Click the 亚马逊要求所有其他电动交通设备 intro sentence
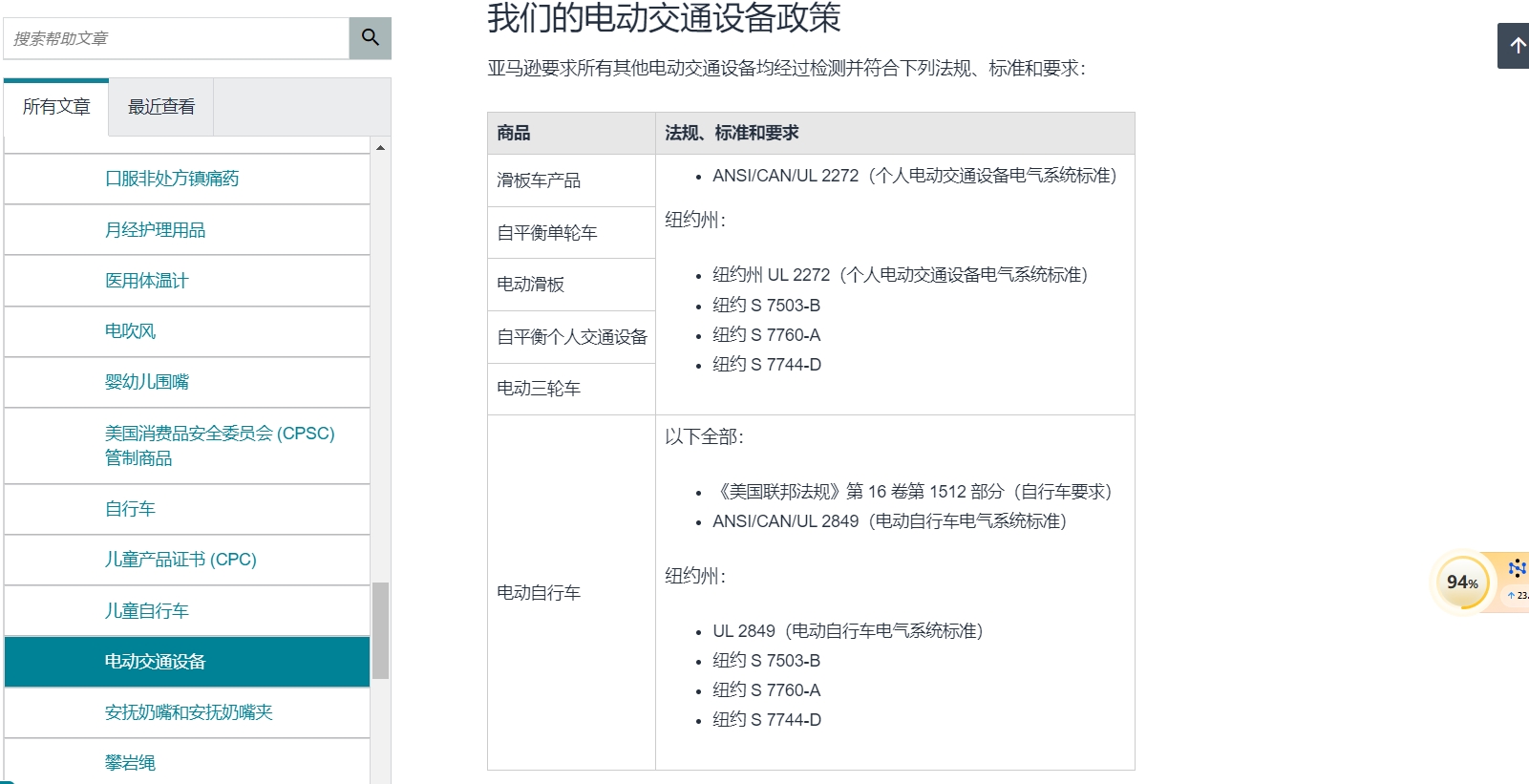Screen dimensions: 1529x784 click(x=787, y=69)
